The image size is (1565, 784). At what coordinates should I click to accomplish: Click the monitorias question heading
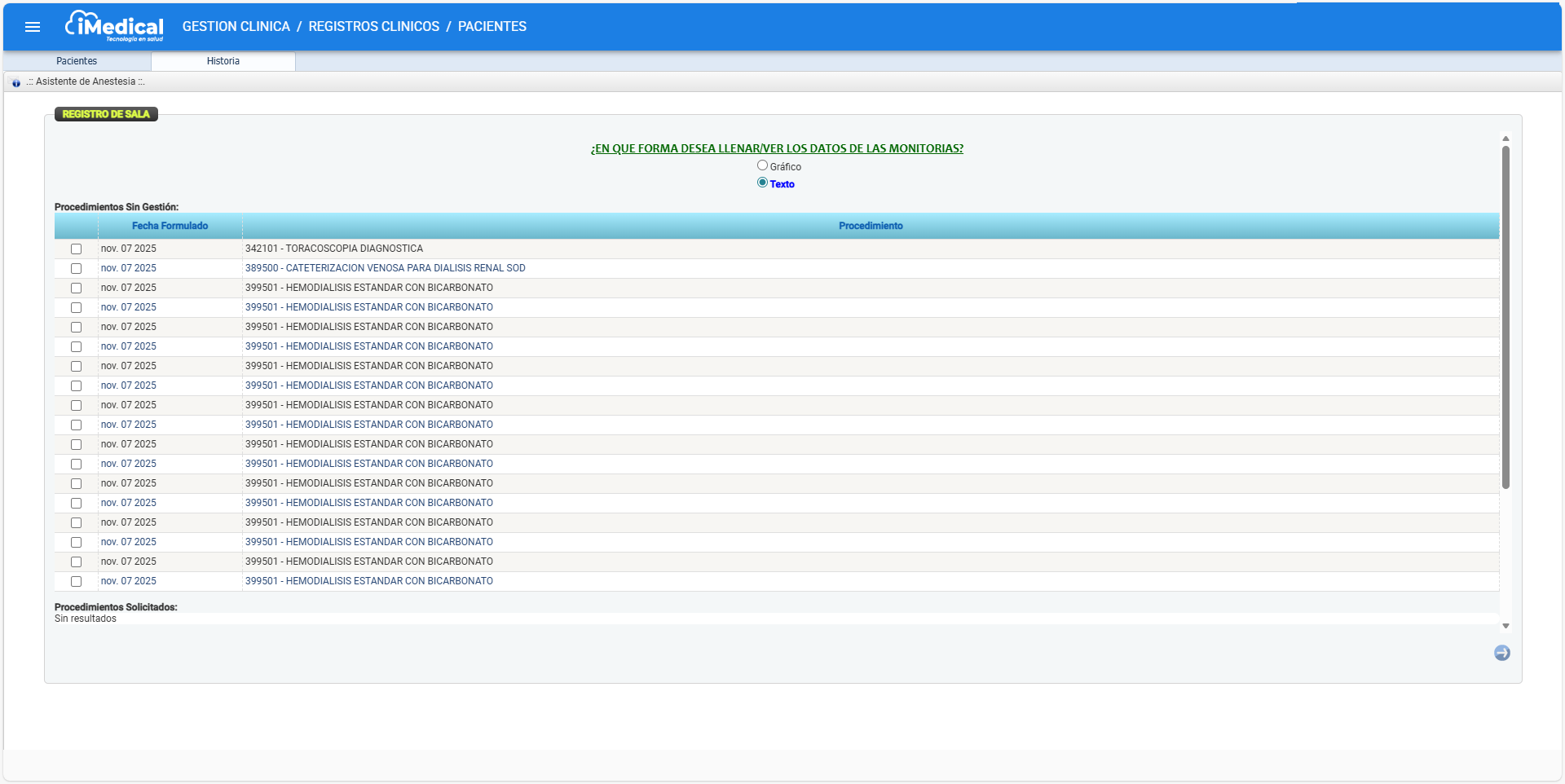point(777,148)
